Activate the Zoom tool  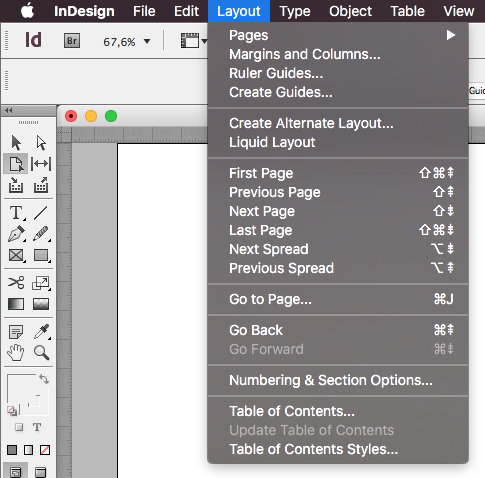(41, 352)
